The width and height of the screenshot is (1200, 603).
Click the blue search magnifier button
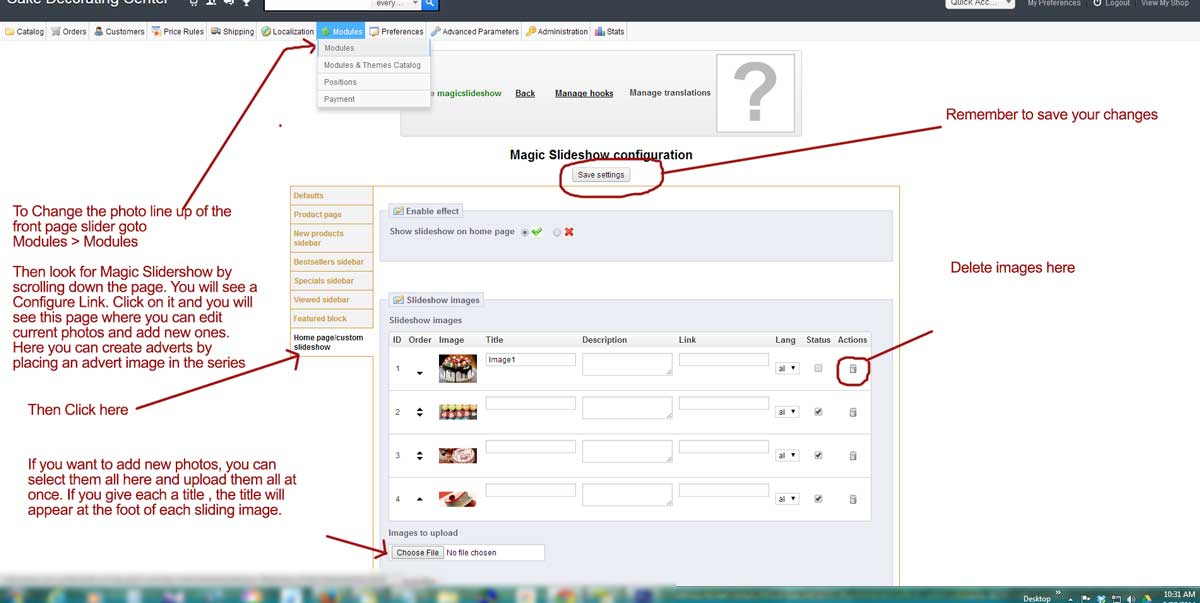tap(431, 4)
